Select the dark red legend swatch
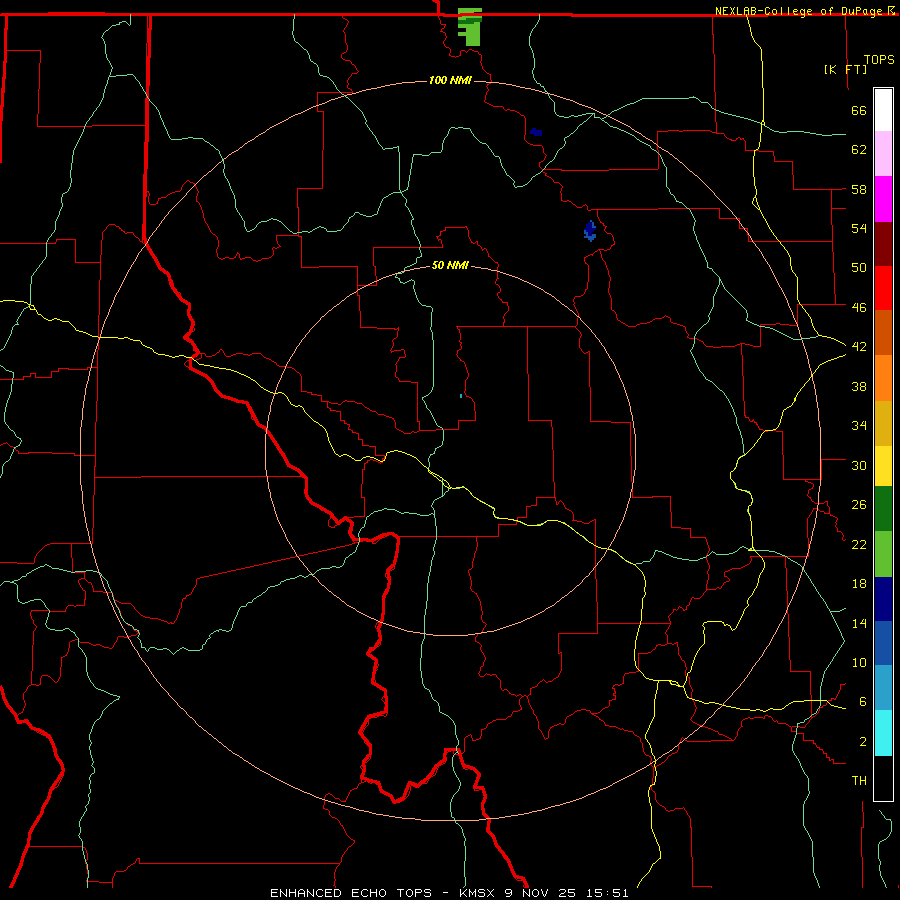 click(883, 244)
